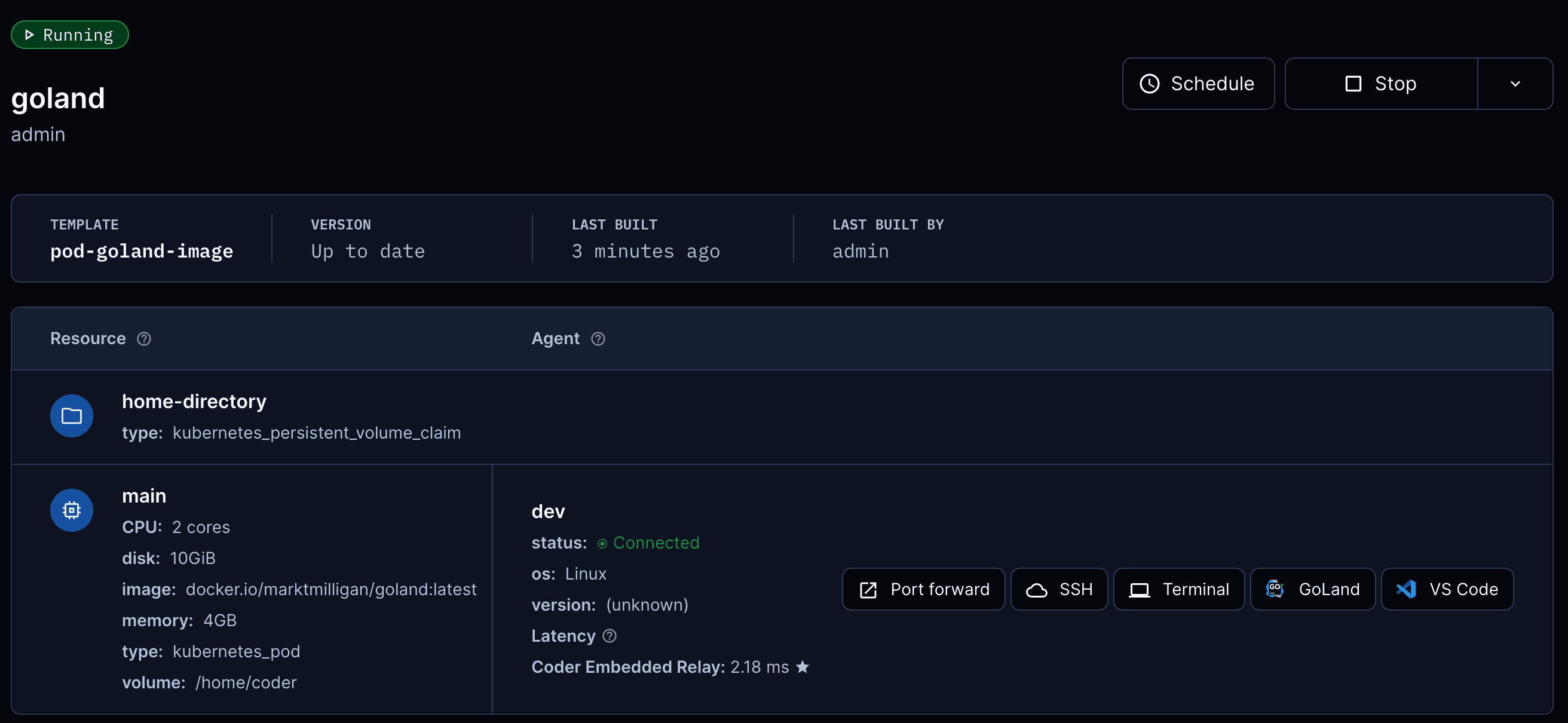The image size is (1568, 723).
Task: Click the 2 cores CPU value
Action: [x=201, y=527]
